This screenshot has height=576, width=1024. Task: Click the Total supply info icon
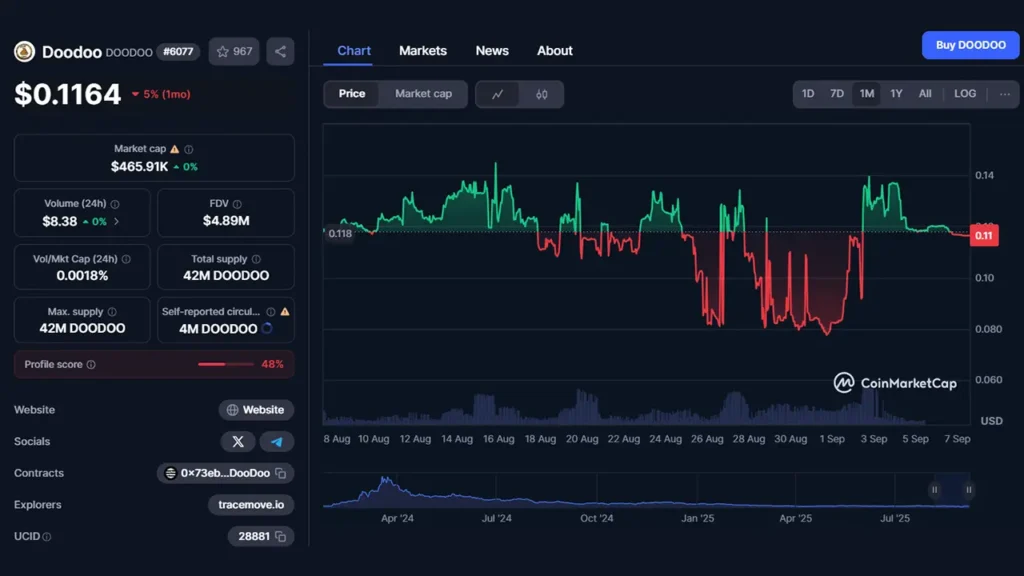[256, 259]
